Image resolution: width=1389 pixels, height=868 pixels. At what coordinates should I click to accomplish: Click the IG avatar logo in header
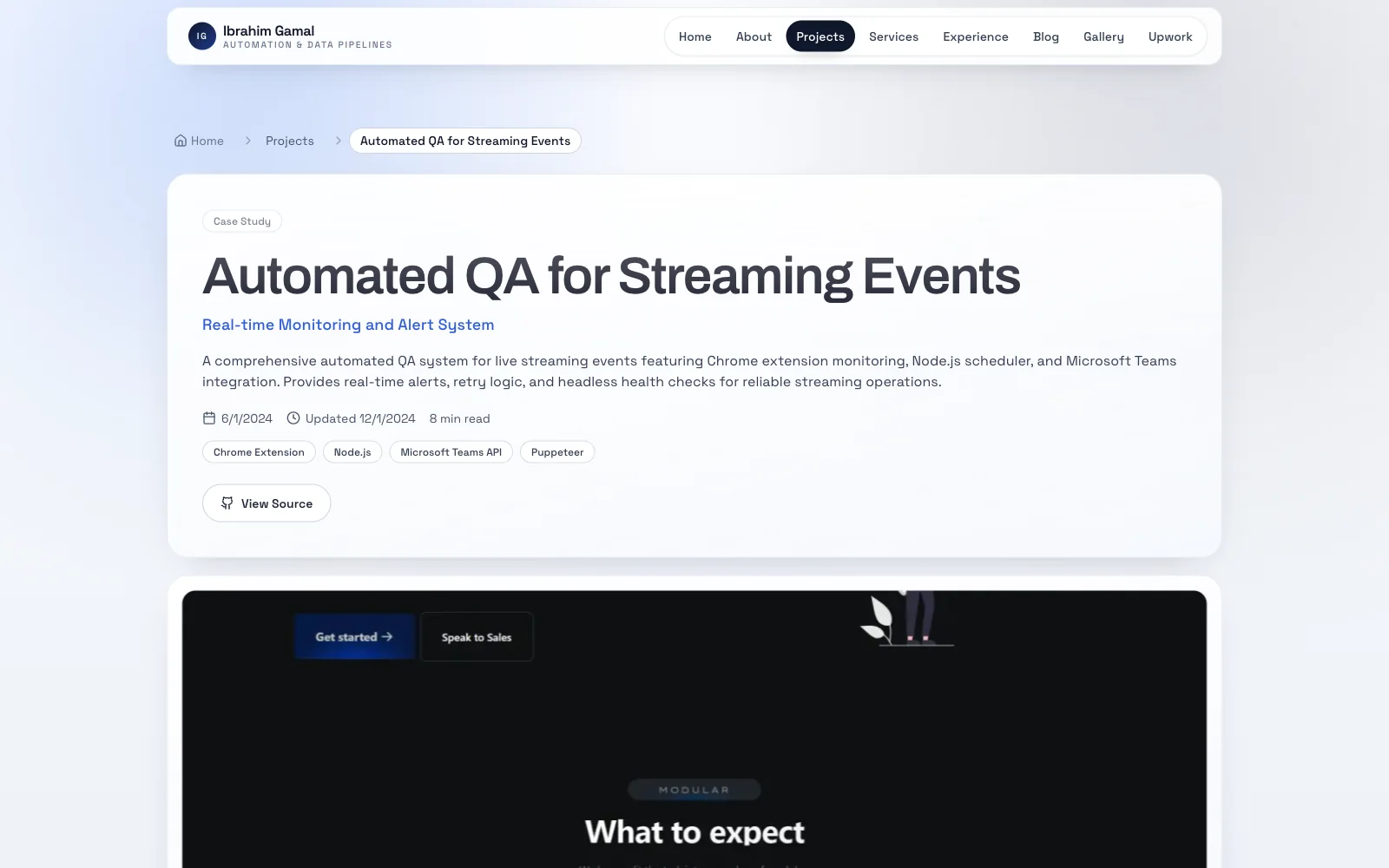[201, 36]
